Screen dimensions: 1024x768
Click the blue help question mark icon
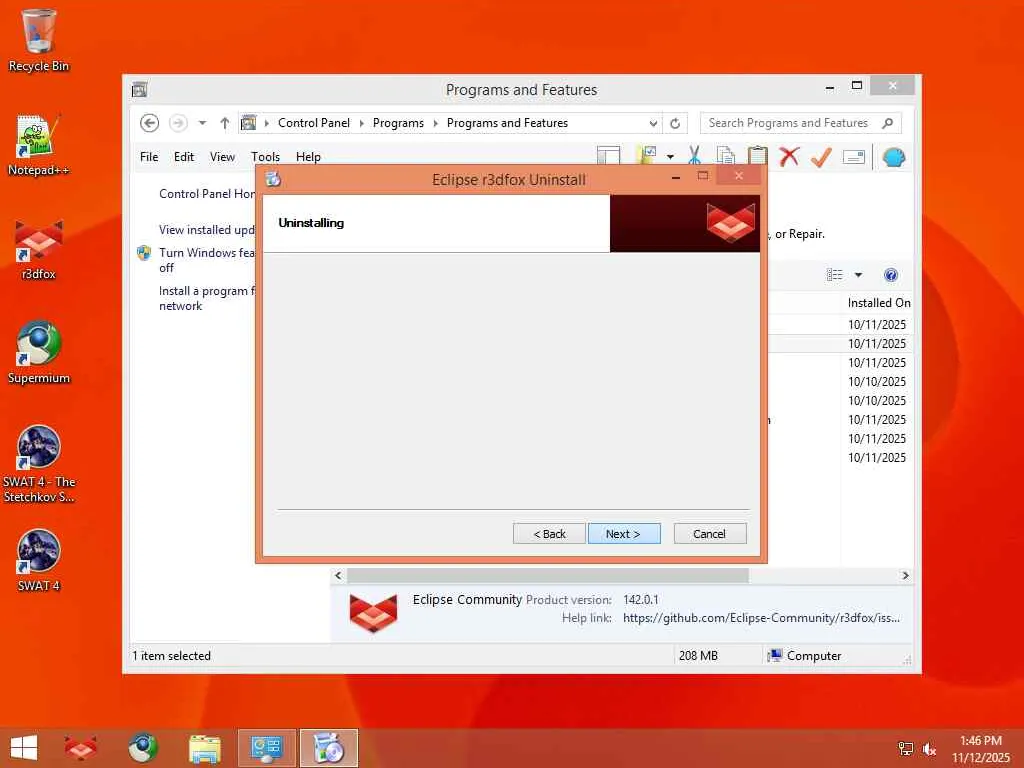pos(891,275)
